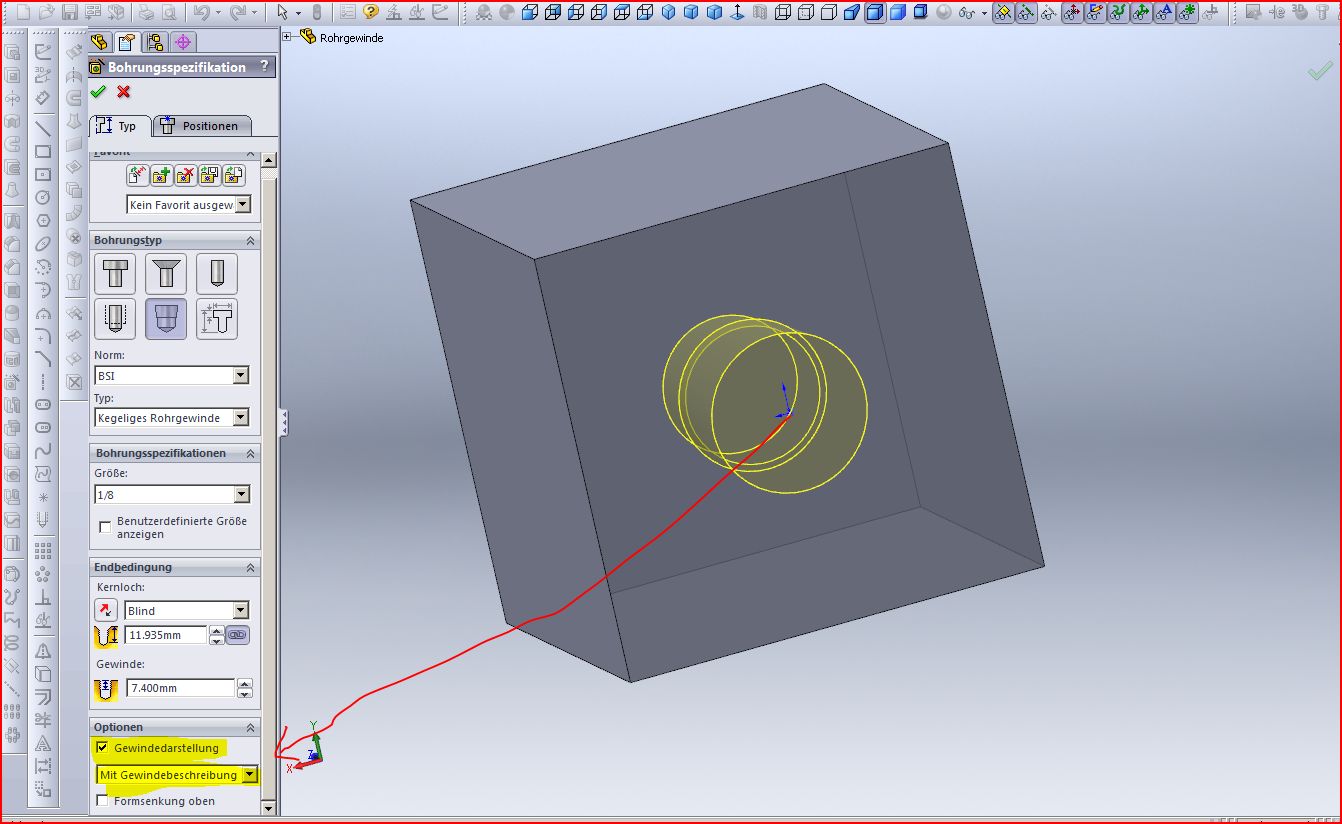Cancel hole specification with the red X
The height and width of the screenshot is (824, 1342).
click(124, 92)
